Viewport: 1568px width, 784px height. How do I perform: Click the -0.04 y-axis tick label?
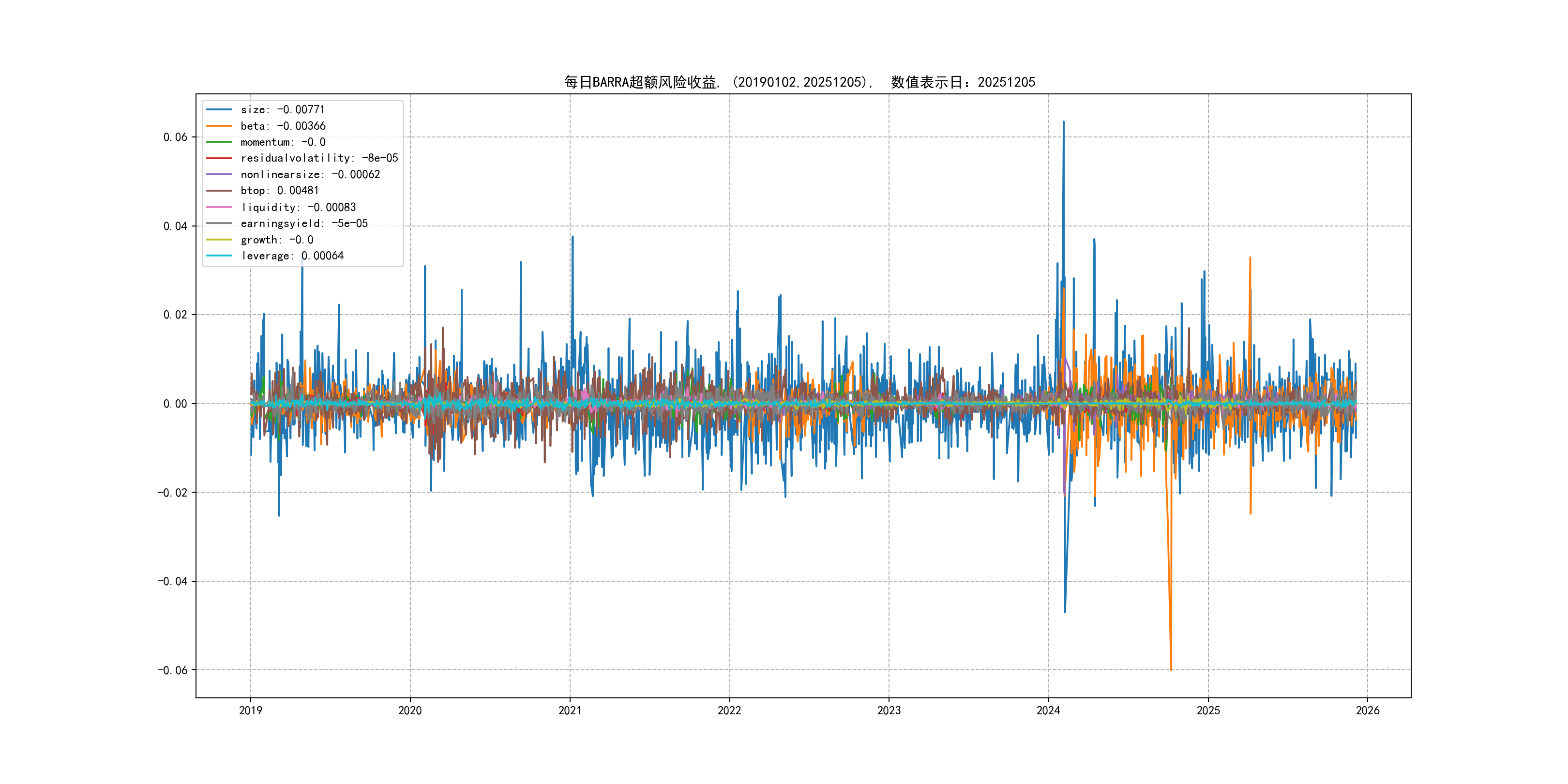point(172,581)
